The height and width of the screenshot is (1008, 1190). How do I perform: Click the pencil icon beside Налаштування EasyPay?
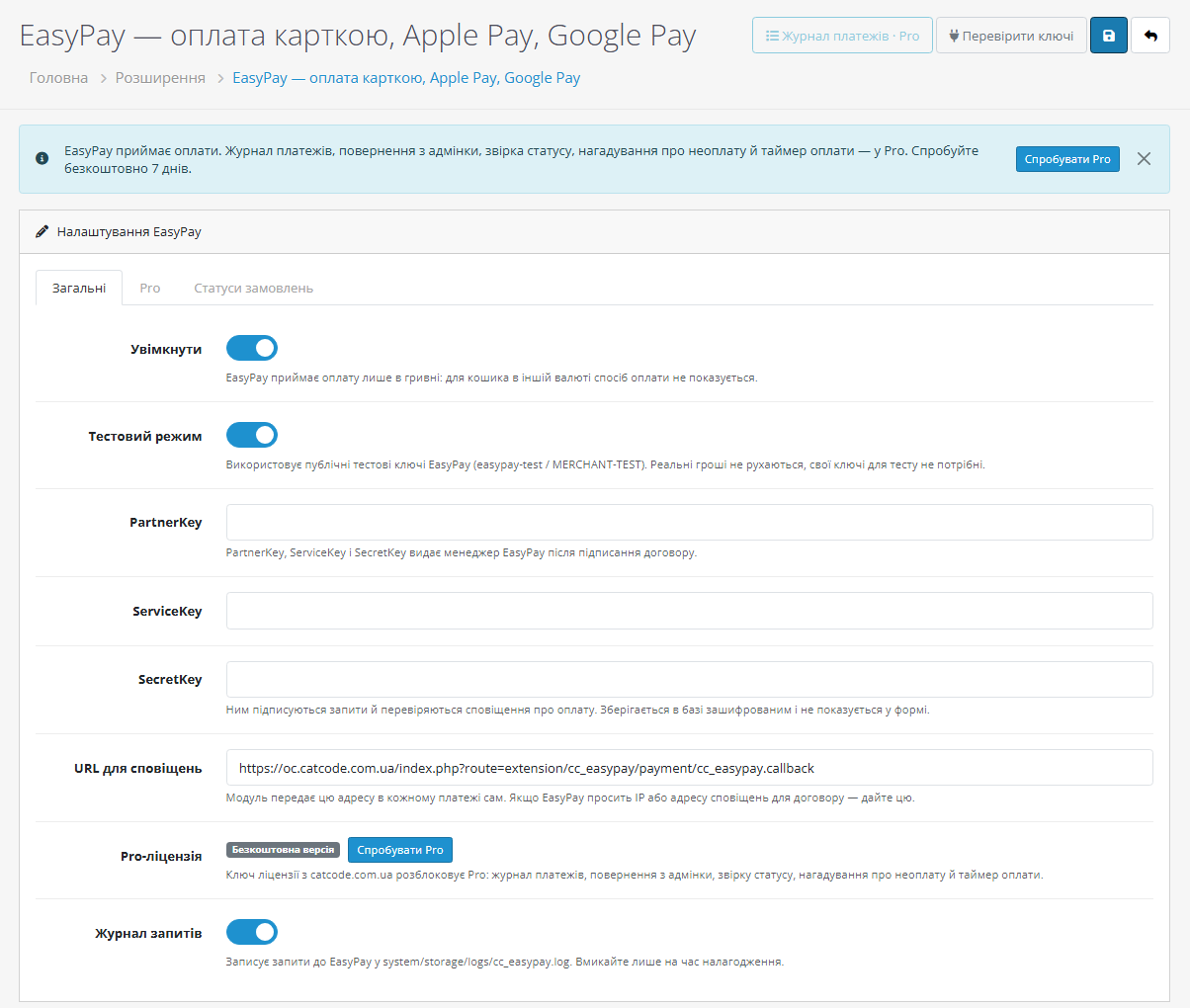pyautogui.click(x=42, y=231)
